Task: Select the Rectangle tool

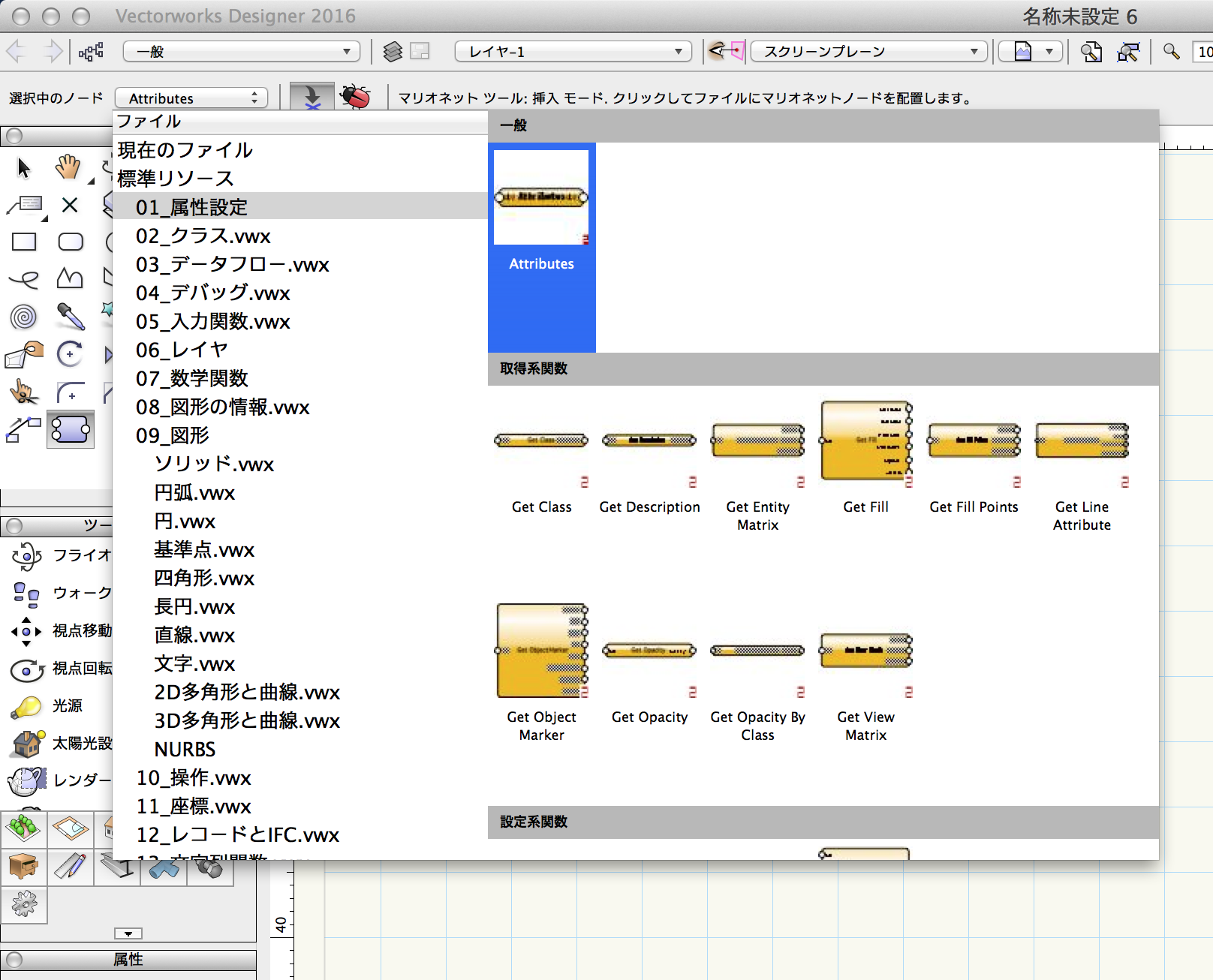Action: click(x=25, y=242)
